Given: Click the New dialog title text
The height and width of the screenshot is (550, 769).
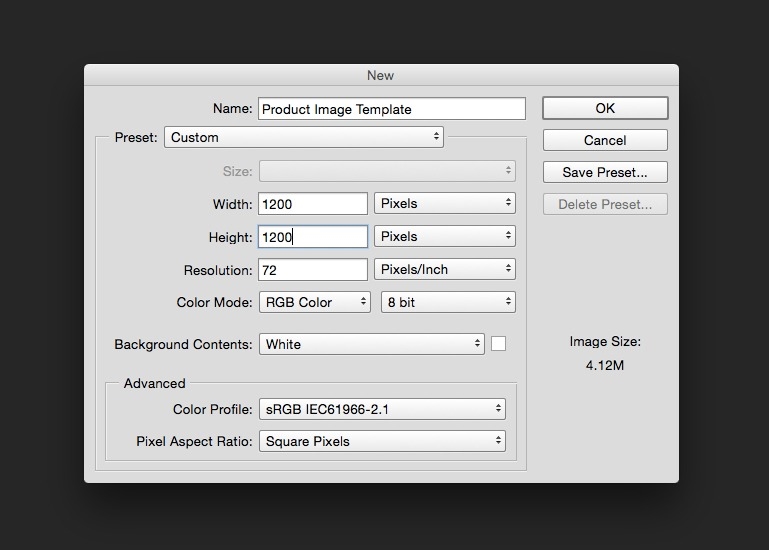Looking at the screenshot, I should (x=381, y=76).
